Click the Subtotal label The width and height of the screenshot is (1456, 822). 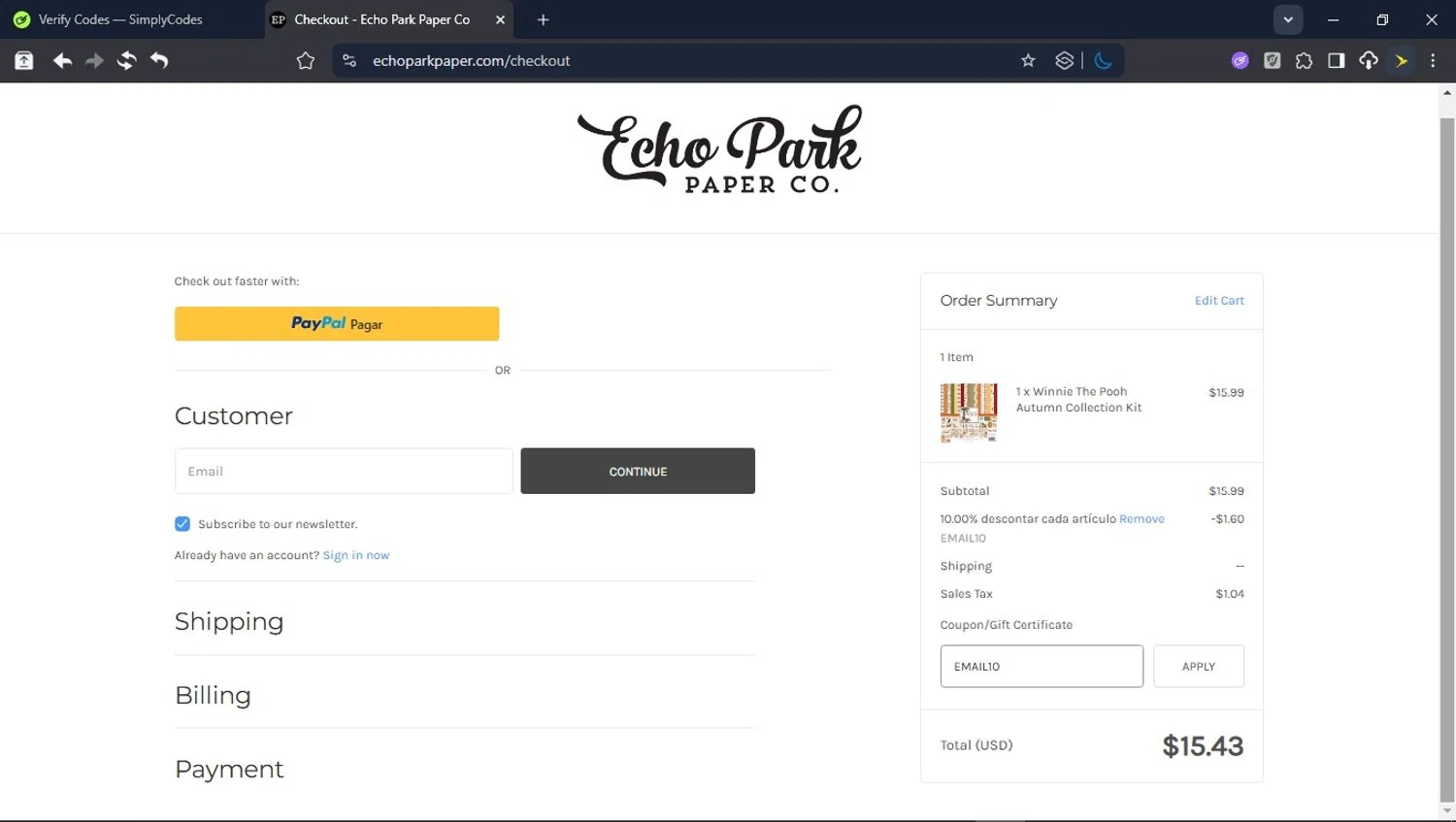[x=965, y=491]
